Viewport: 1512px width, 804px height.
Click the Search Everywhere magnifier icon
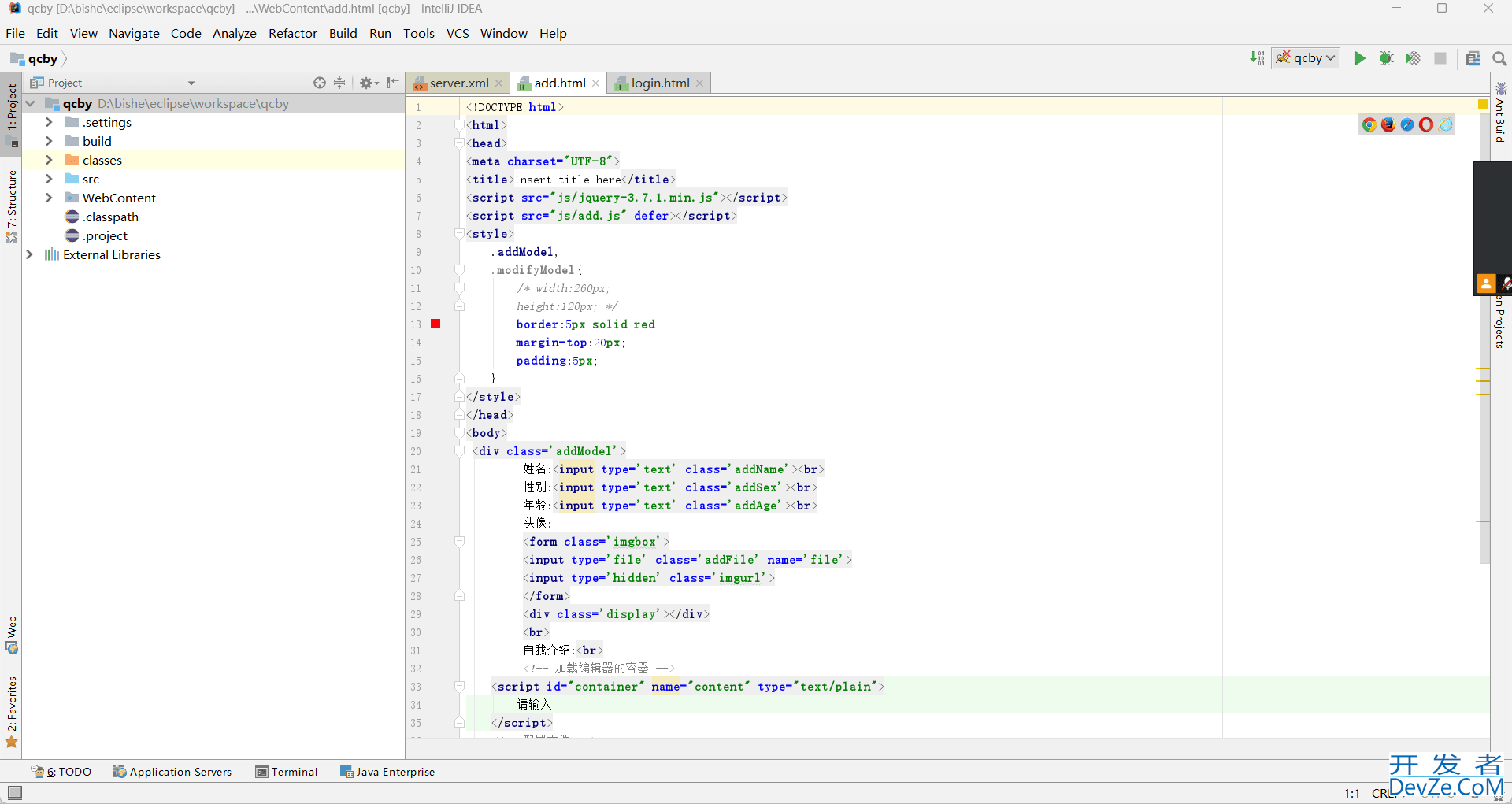click(x=1499, y=58)
